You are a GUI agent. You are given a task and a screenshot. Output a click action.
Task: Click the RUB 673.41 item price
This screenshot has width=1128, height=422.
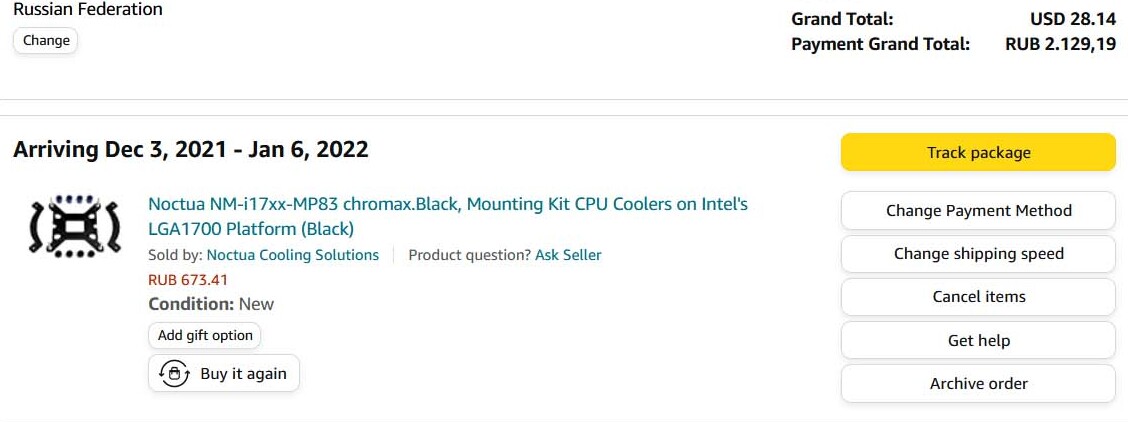188,280
